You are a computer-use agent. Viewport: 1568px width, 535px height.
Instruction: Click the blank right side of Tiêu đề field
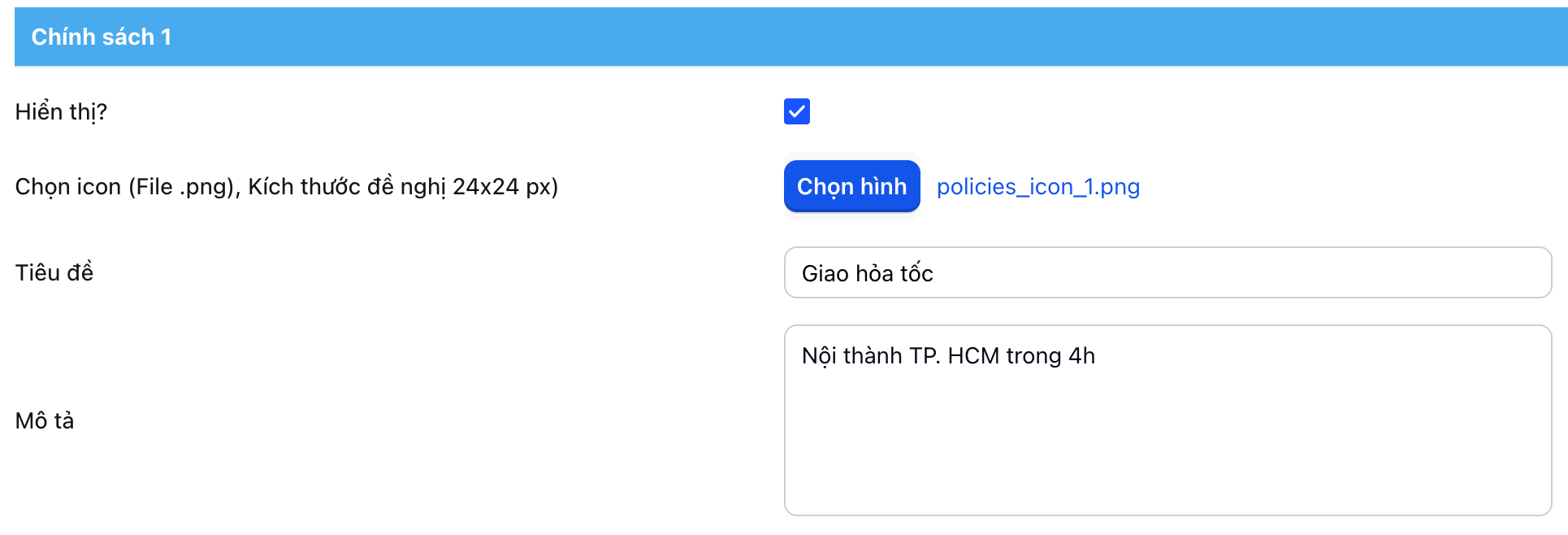click(1300, 273)
